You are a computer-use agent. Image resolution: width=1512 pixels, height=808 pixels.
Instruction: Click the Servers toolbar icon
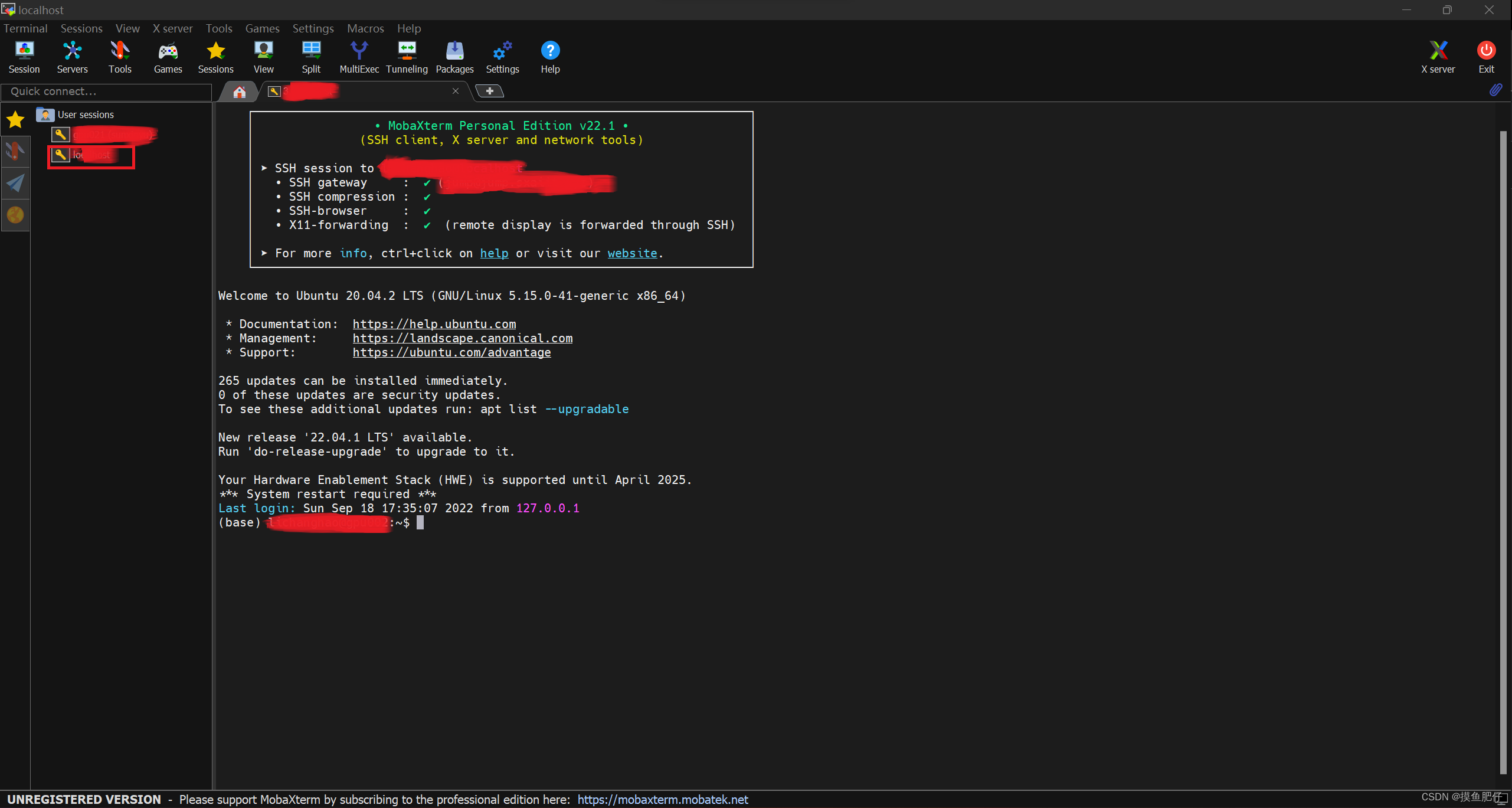coord(72,56)
